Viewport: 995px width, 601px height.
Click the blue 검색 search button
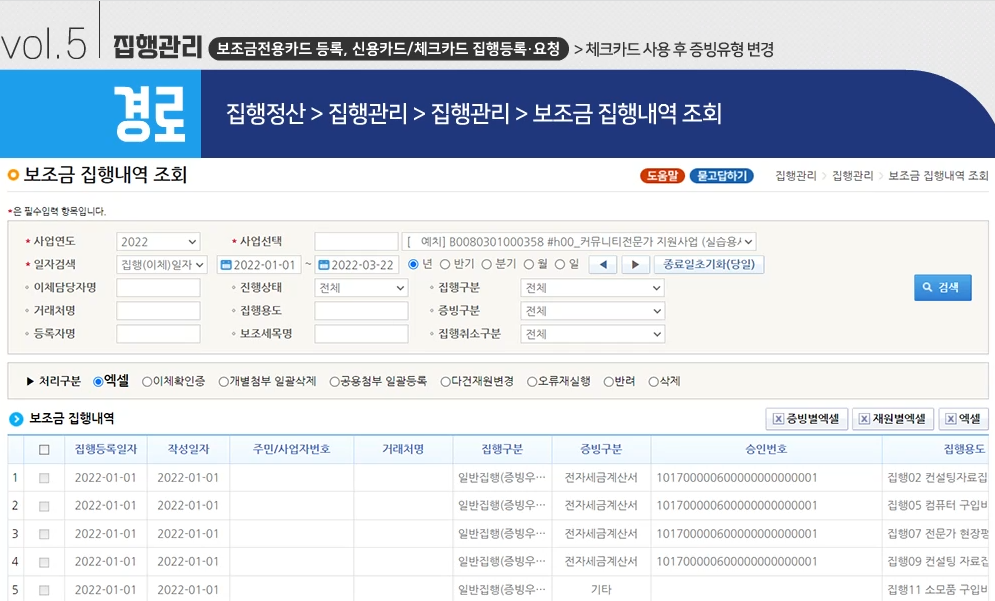[x=942, y=287]
